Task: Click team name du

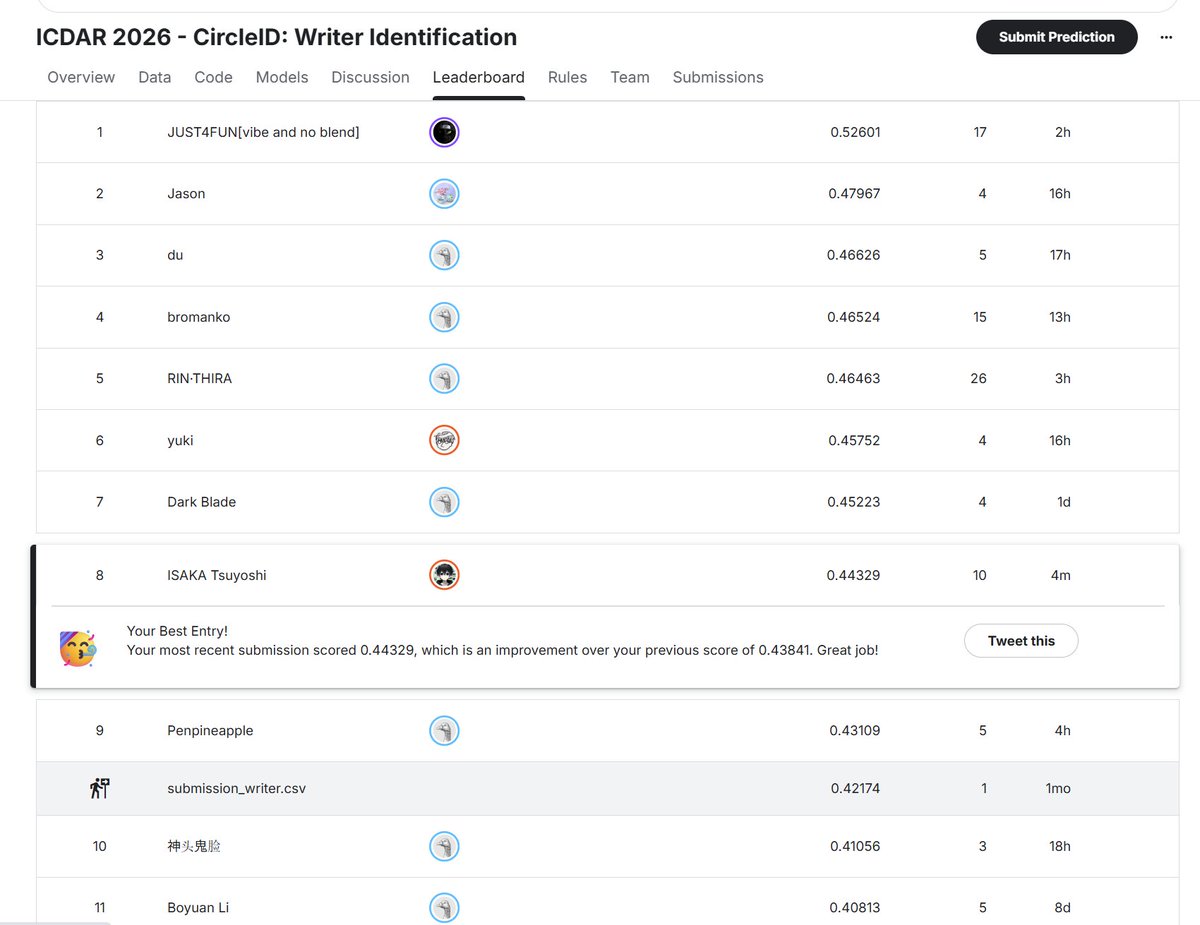Action: point(175,255)
